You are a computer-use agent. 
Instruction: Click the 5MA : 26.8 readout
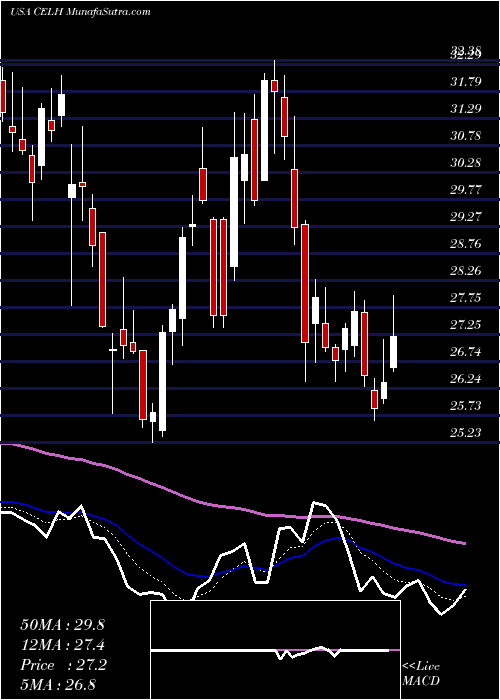58,684
